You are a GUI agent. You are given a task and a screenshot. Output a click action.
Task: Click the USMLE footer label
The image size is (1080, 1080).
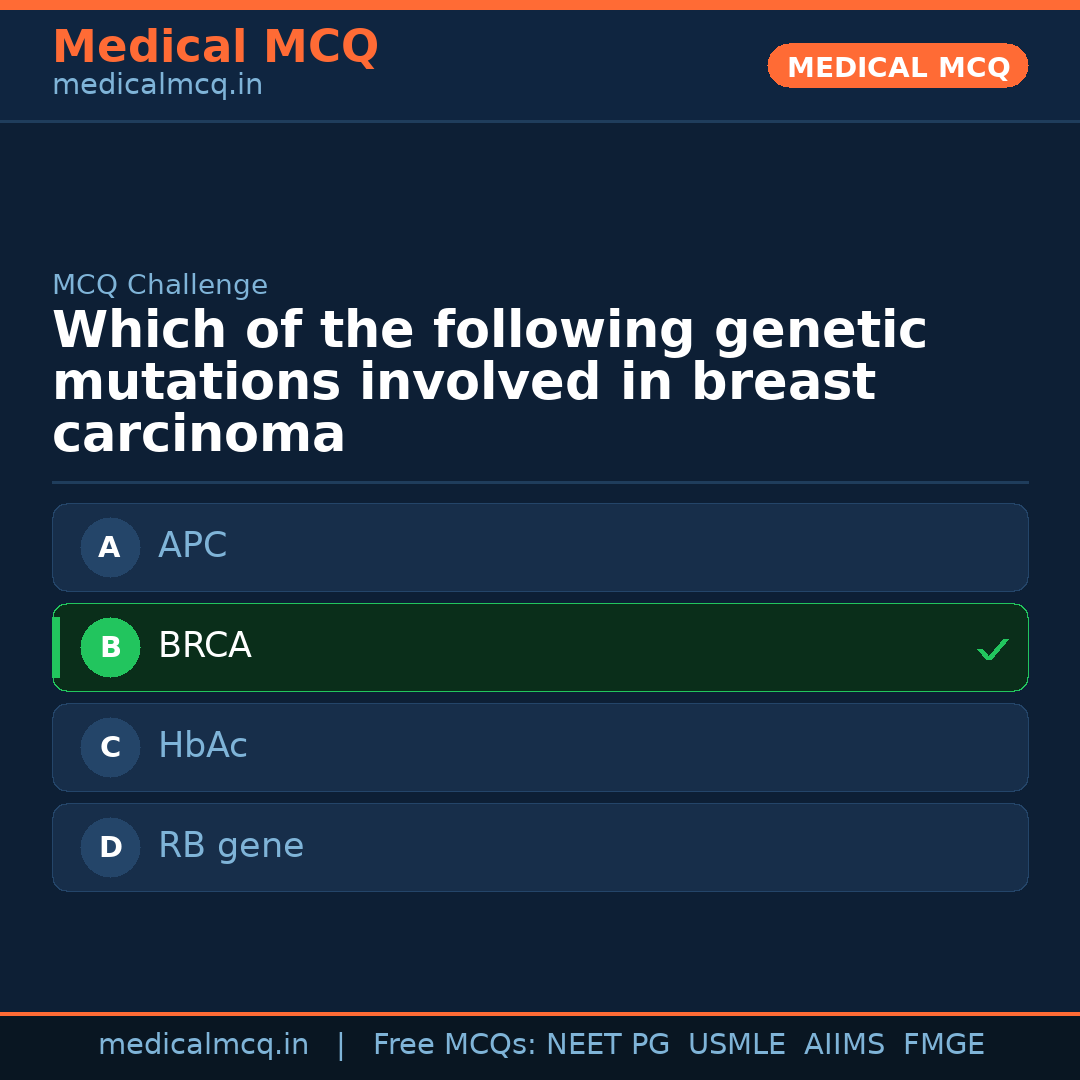pyautogui.click(x=737, y=1044)
